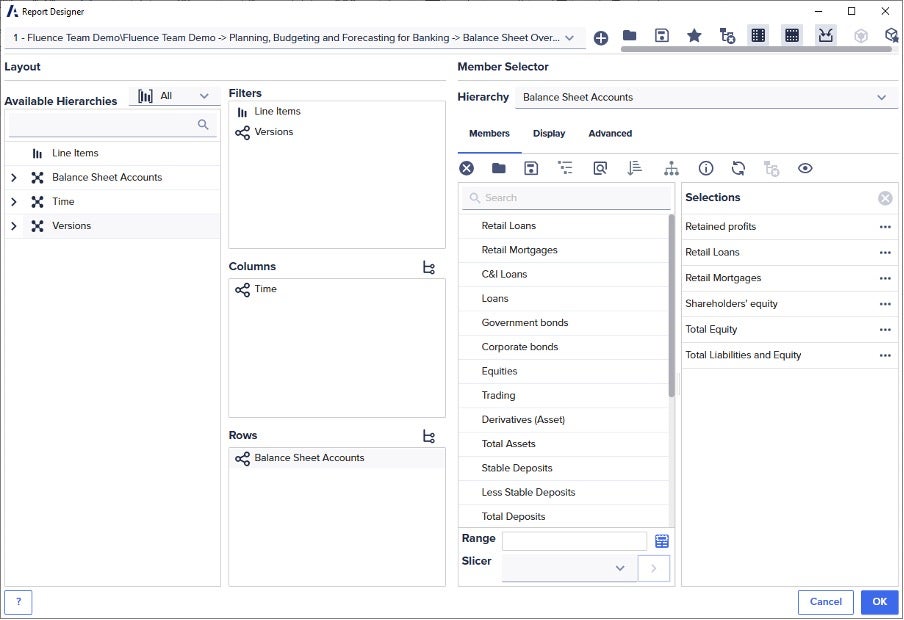904x620 pixels.
Task: Click the save icon in Member Selector toolbar
Action: click(531, 168)
